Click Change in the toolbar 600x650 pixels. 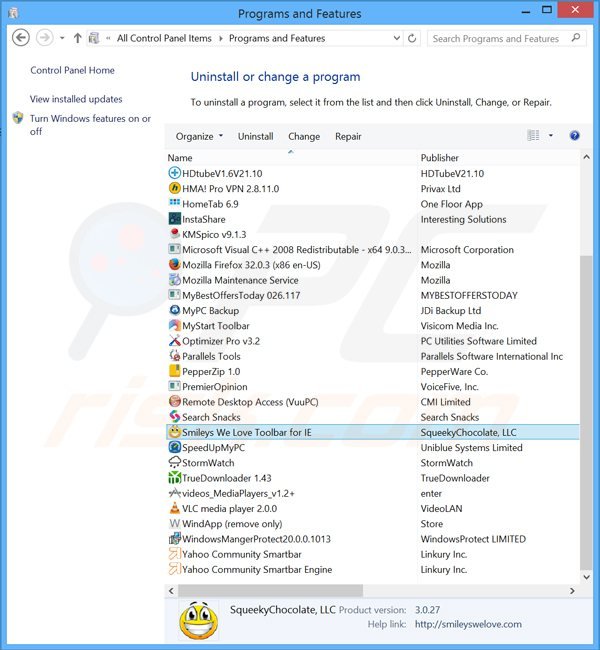coord(304,136)
